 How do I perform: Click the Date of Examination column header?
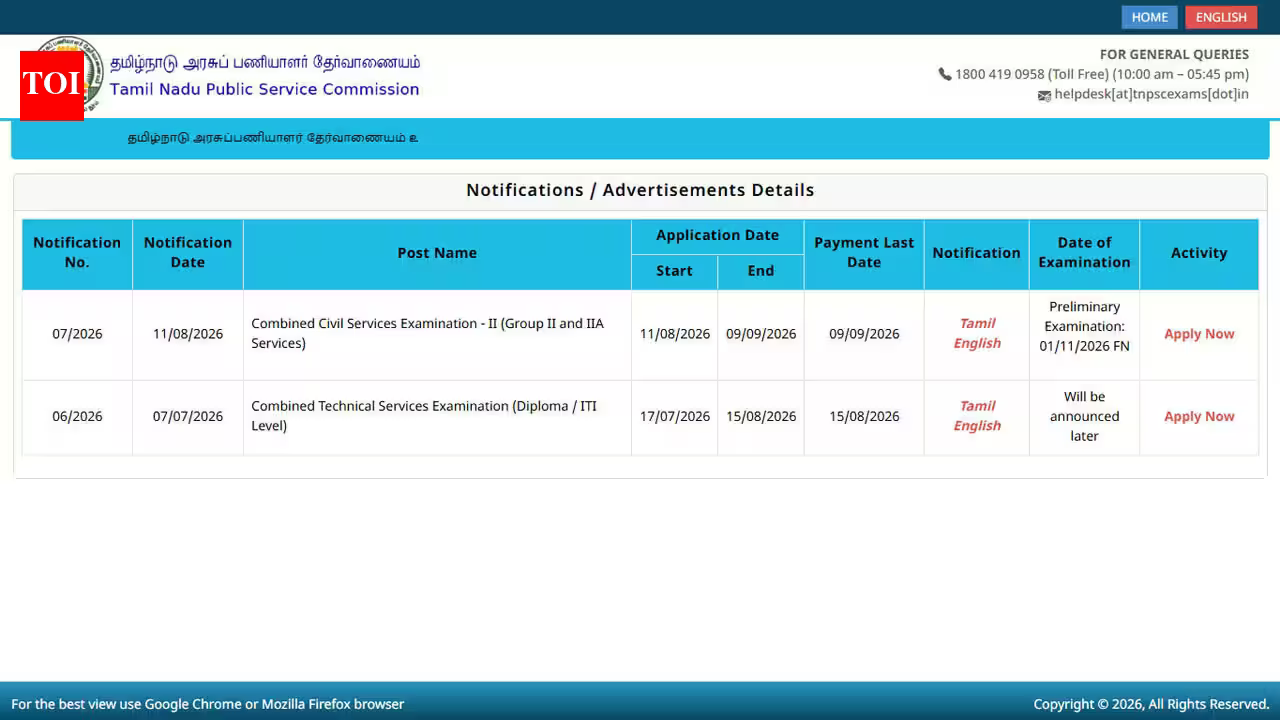tap(1084, 252)
